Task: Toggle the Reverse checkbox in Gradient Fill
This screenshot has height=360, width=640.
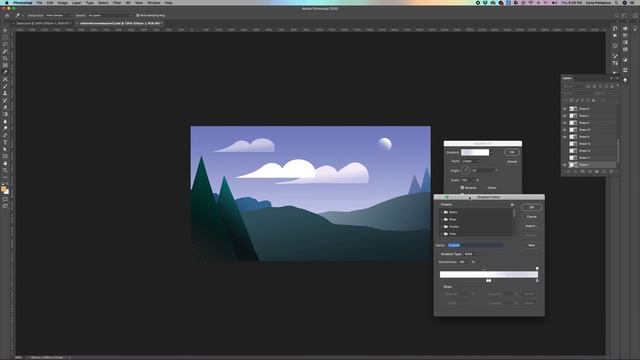Action: pyautogui.click(x=462, y=188)
